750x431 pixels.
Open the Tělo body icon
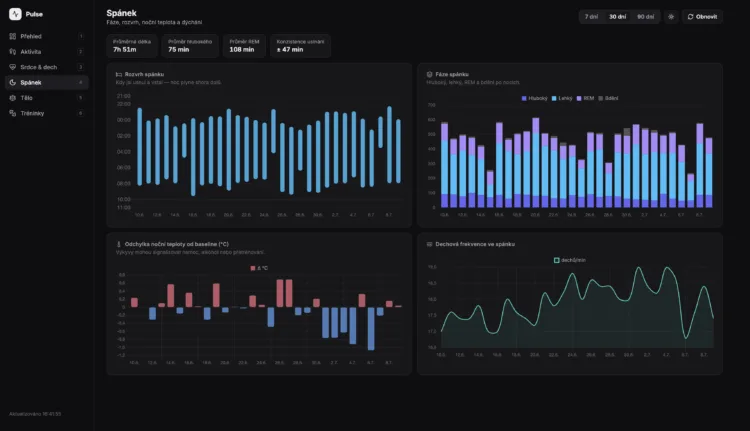12,98
